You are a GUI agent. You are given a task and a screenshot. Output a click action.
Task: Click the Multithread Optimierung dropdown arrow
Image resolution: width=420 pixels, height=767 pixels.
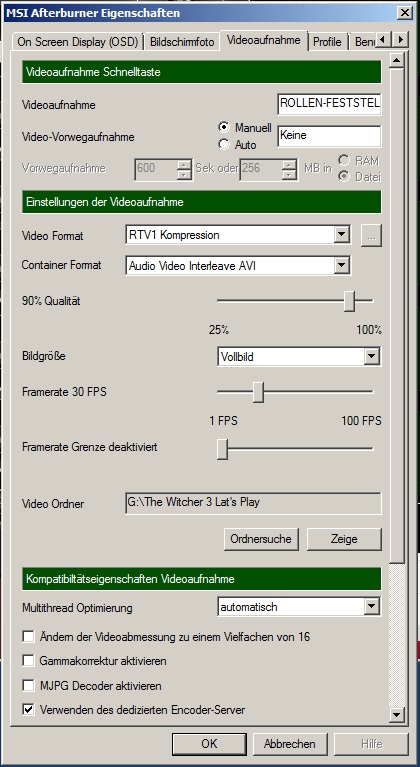point(373,607)
